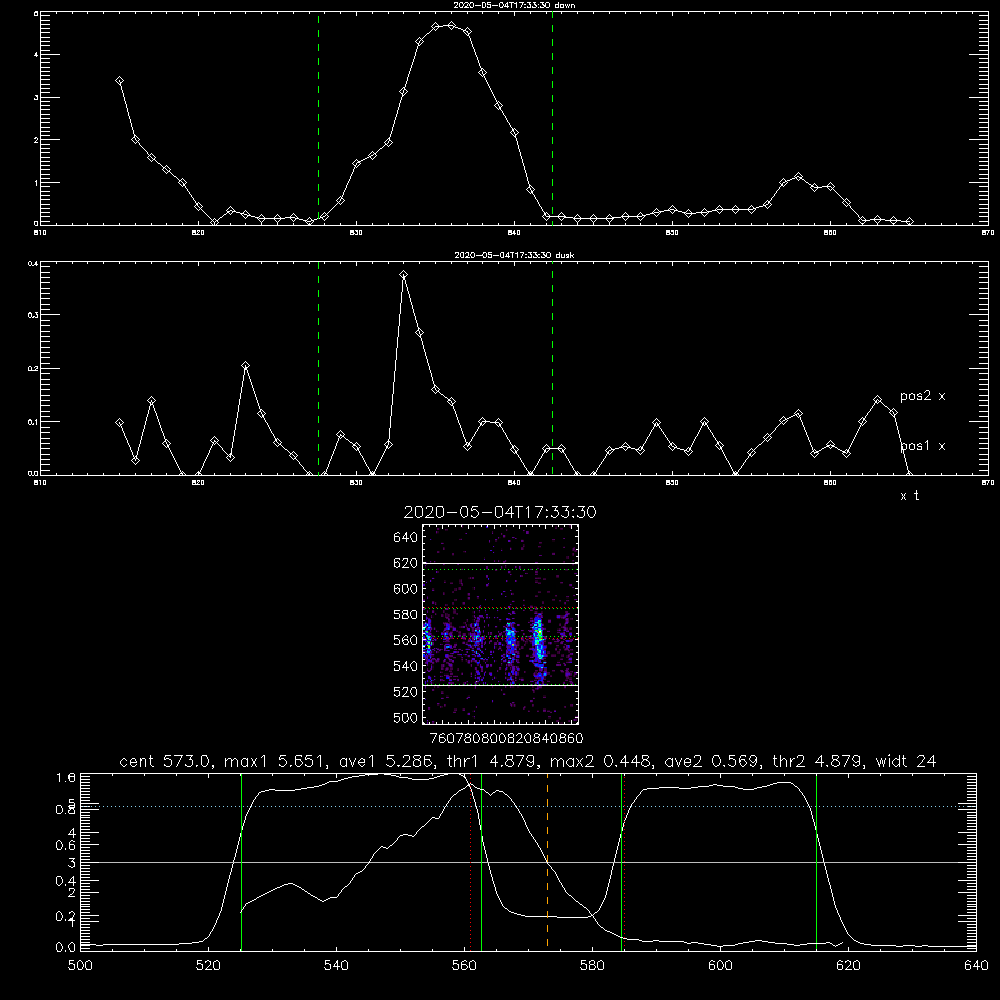Click the '500' label on heatmap y-axis
The image size is (1000, 1000).
406,717
